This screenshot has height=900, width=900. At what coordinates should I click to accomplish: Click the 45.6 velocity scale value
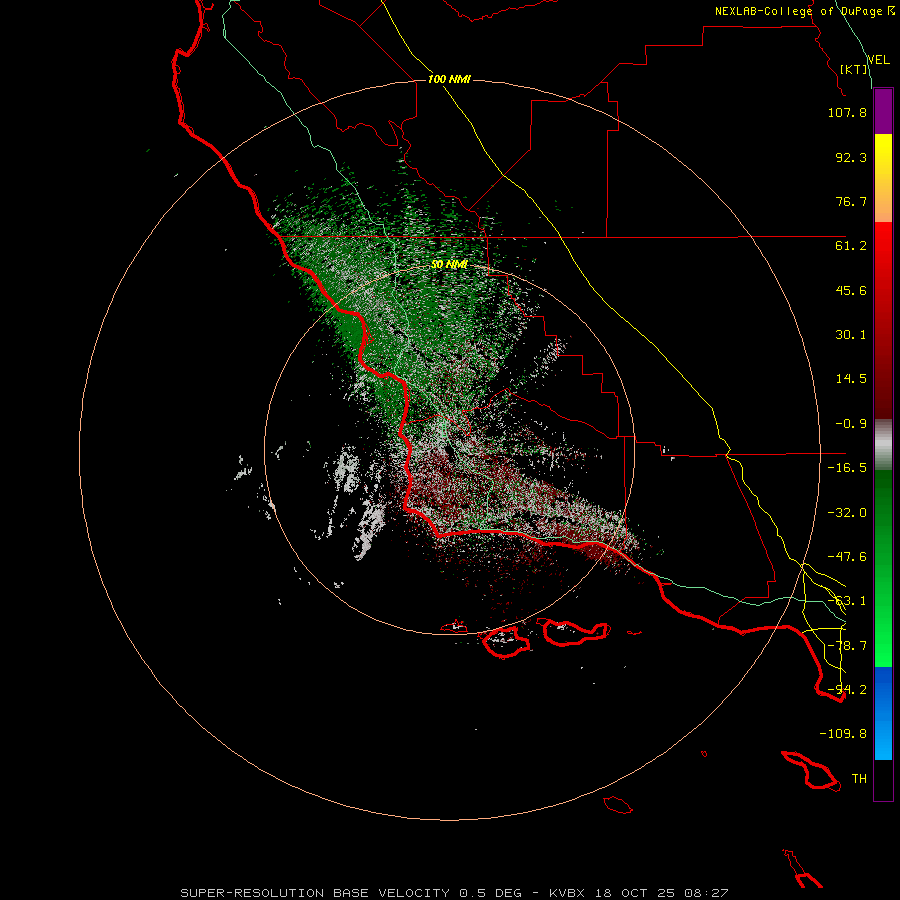(851, 290)
